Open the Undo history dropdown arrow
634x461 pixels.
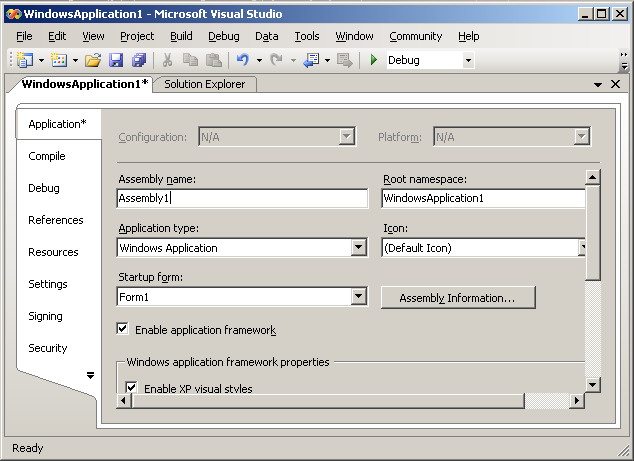tap(259, 61)
